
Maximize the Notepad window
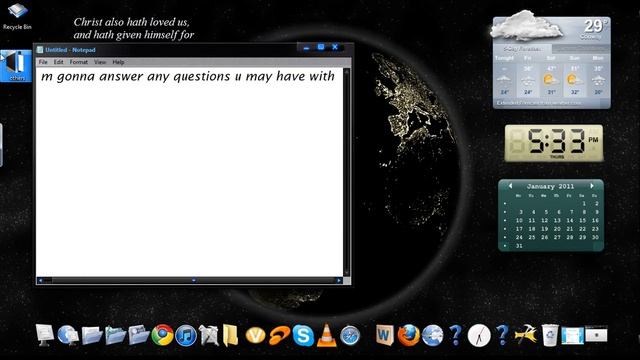point(321,47)
